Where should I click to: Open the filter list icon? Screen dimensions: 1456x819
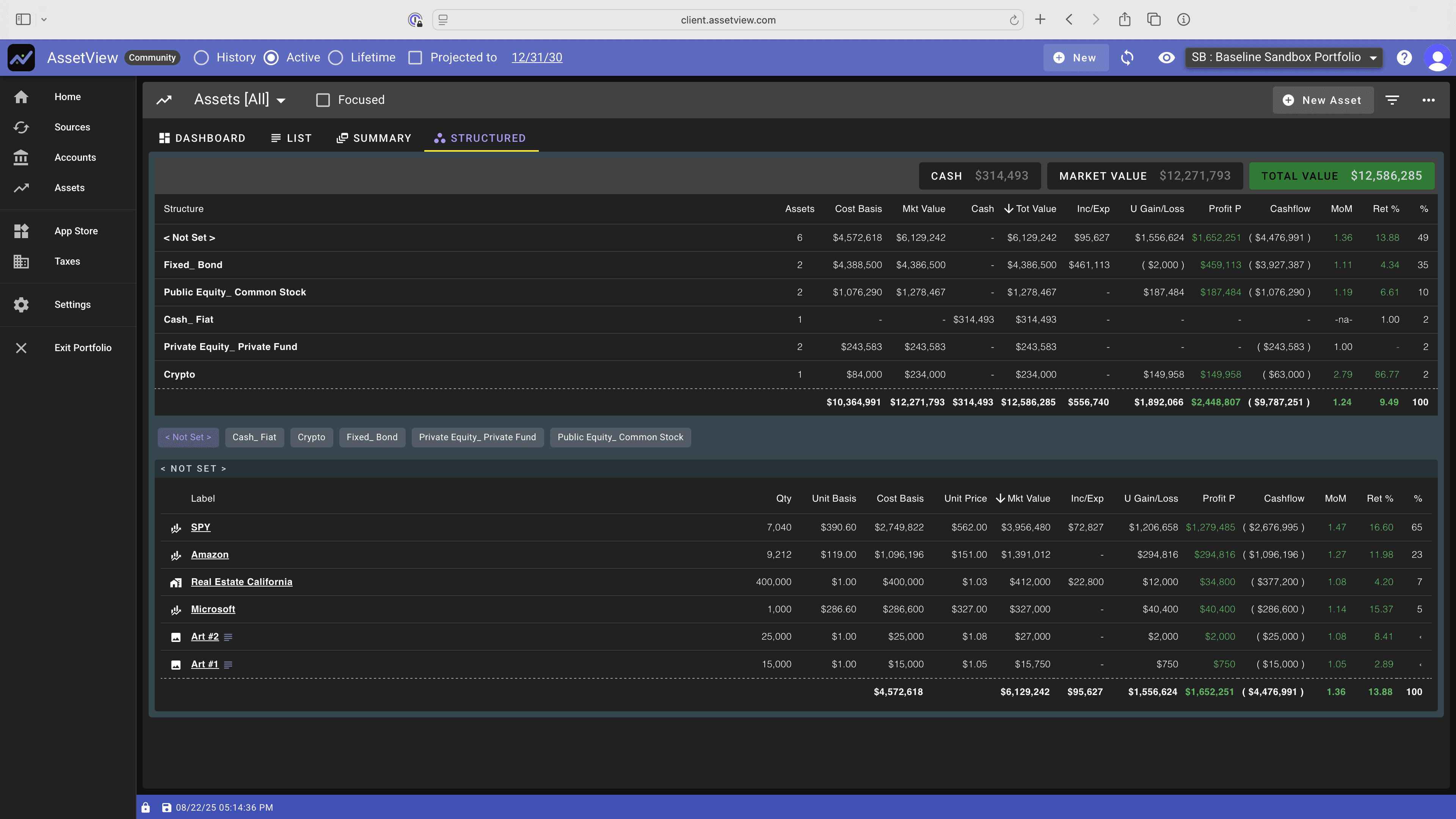(1392, 100)
